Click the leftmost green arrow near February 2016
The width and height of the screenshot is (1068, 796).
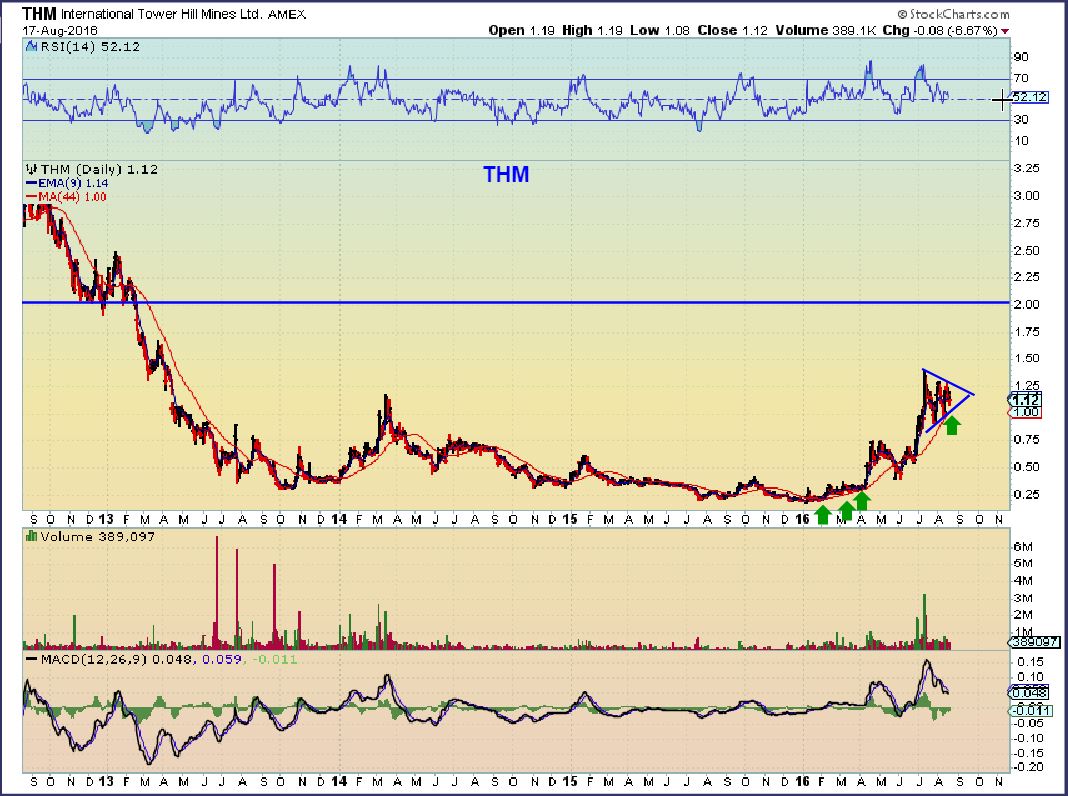click(x=822, y=514)
